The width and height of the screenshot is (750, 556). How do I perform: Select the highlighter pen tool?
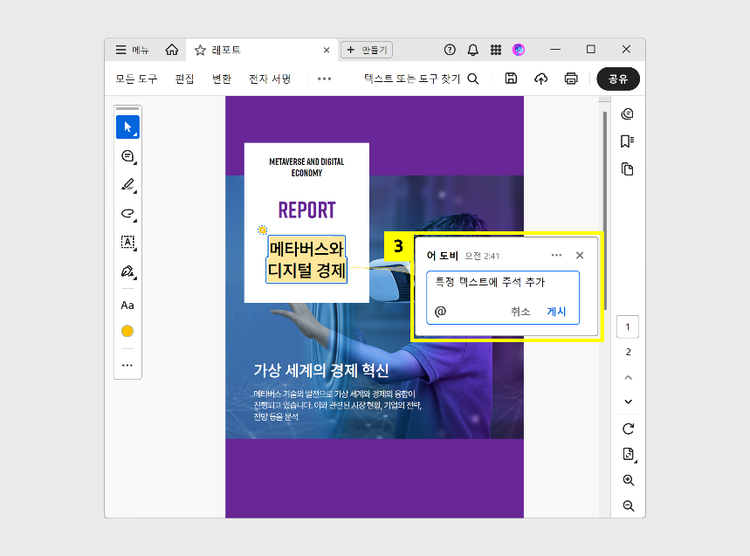click(x=127, y=185)
